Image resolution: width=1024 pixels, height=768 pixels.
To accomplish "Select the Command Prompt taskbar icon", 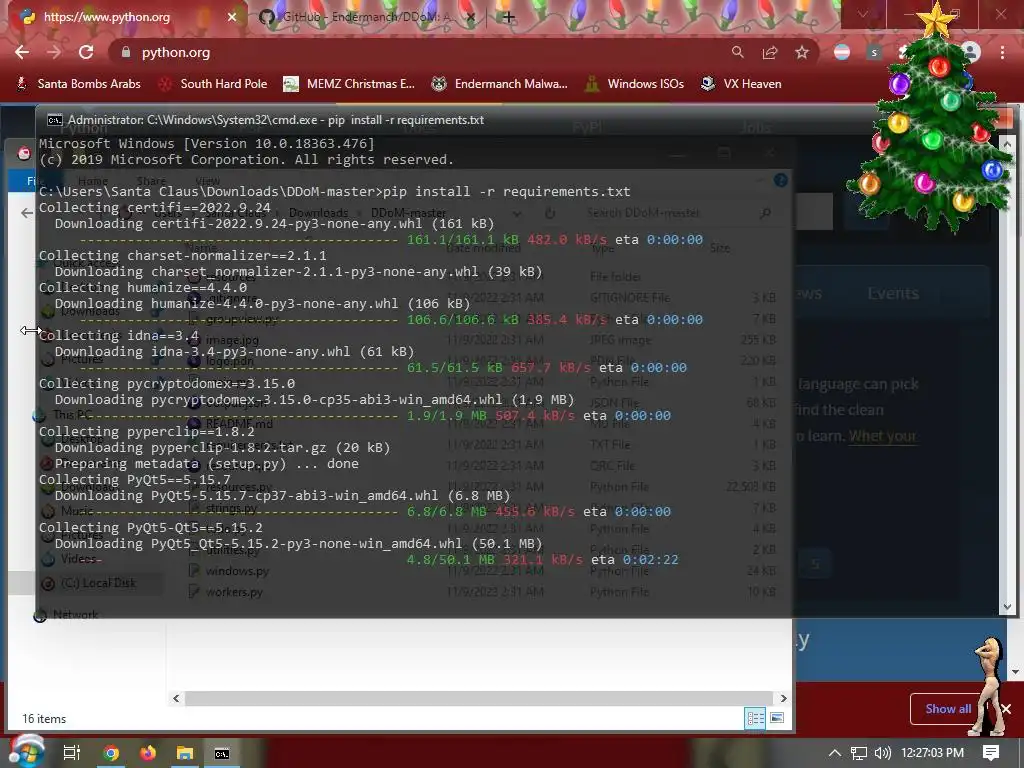I will point(222,753).
